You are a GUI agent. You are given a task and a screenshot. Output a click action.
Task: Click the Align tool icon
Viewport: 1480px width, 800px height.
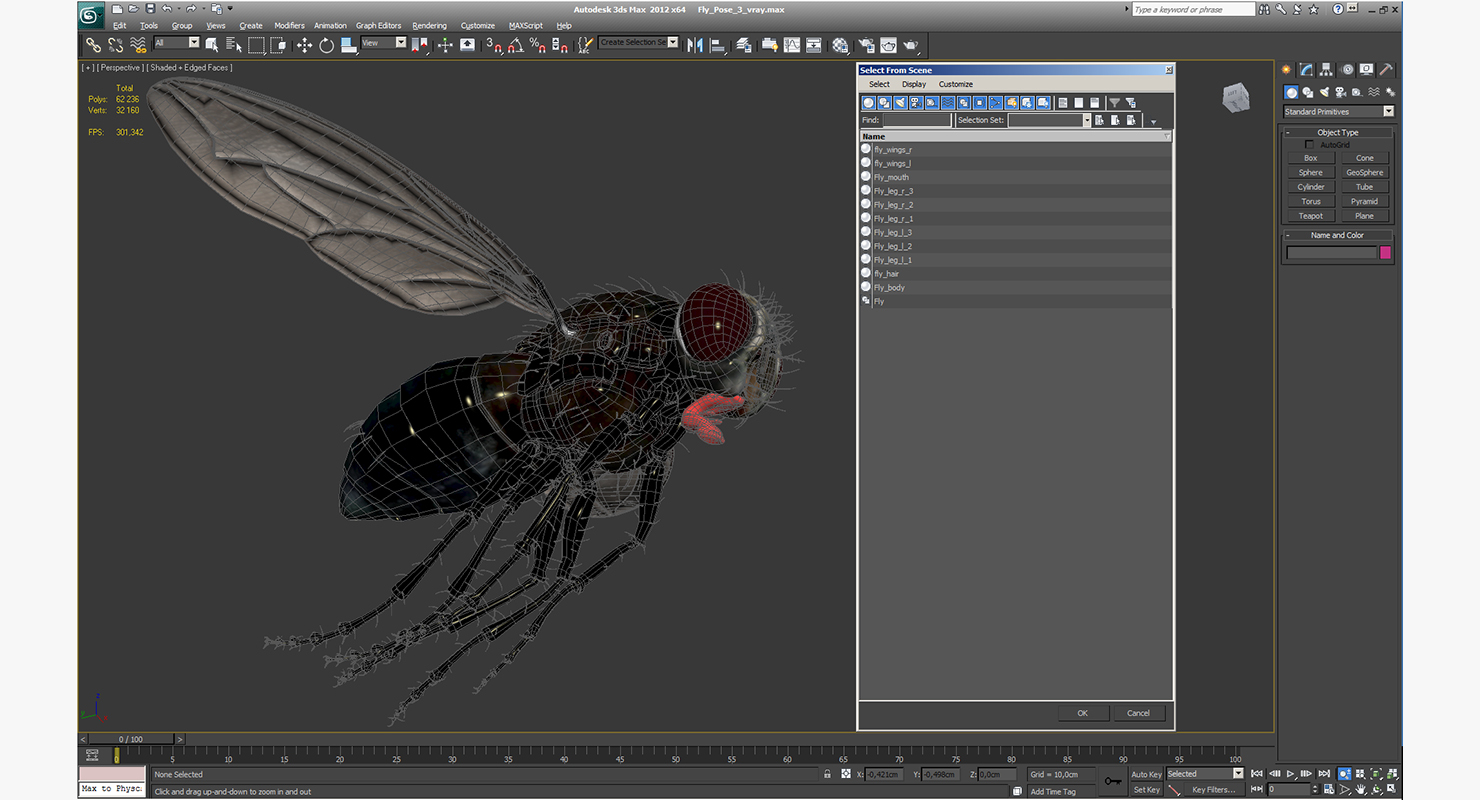[717, 45]
